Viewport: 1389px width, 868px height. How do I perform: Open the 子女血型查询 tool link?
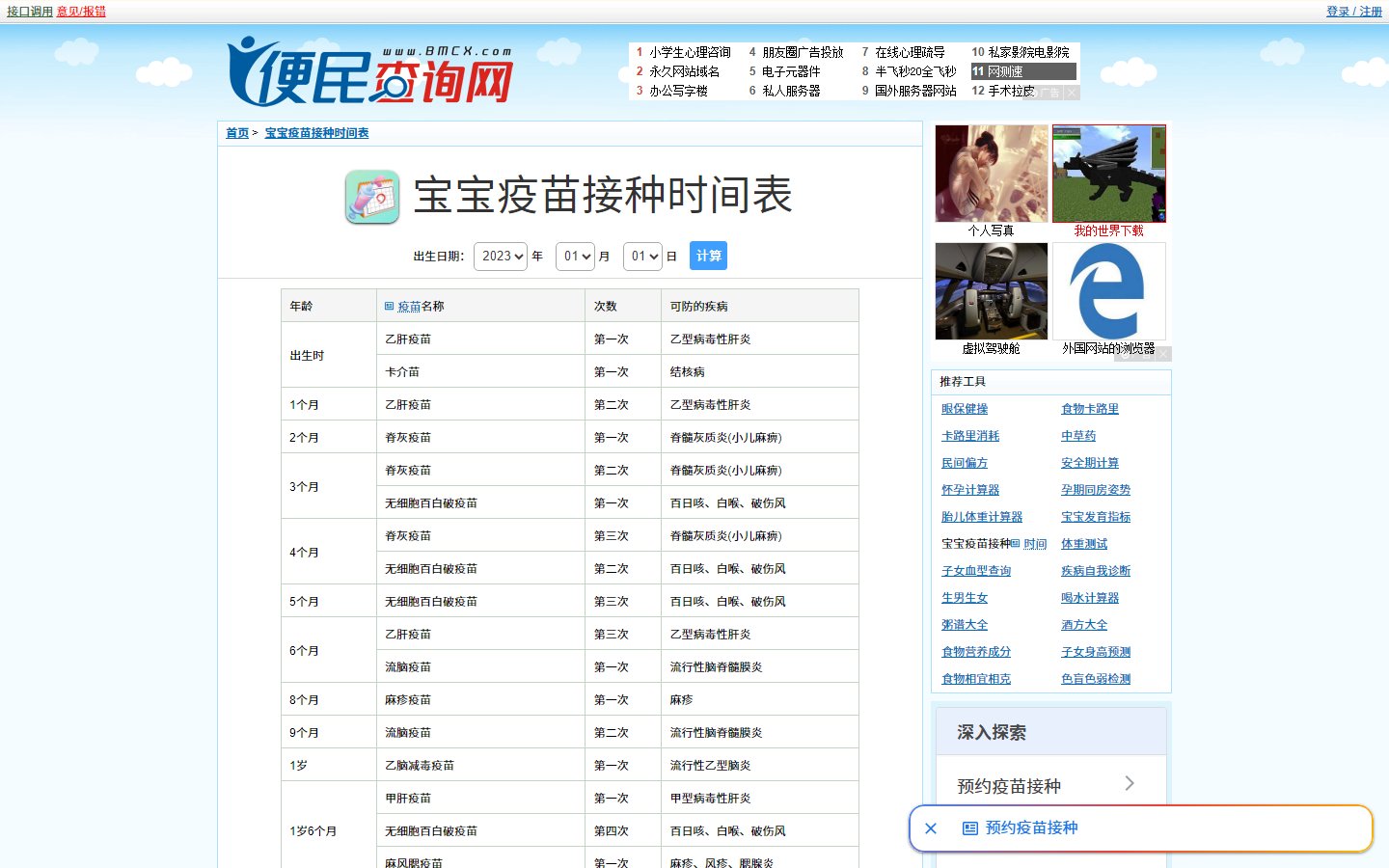976,571
